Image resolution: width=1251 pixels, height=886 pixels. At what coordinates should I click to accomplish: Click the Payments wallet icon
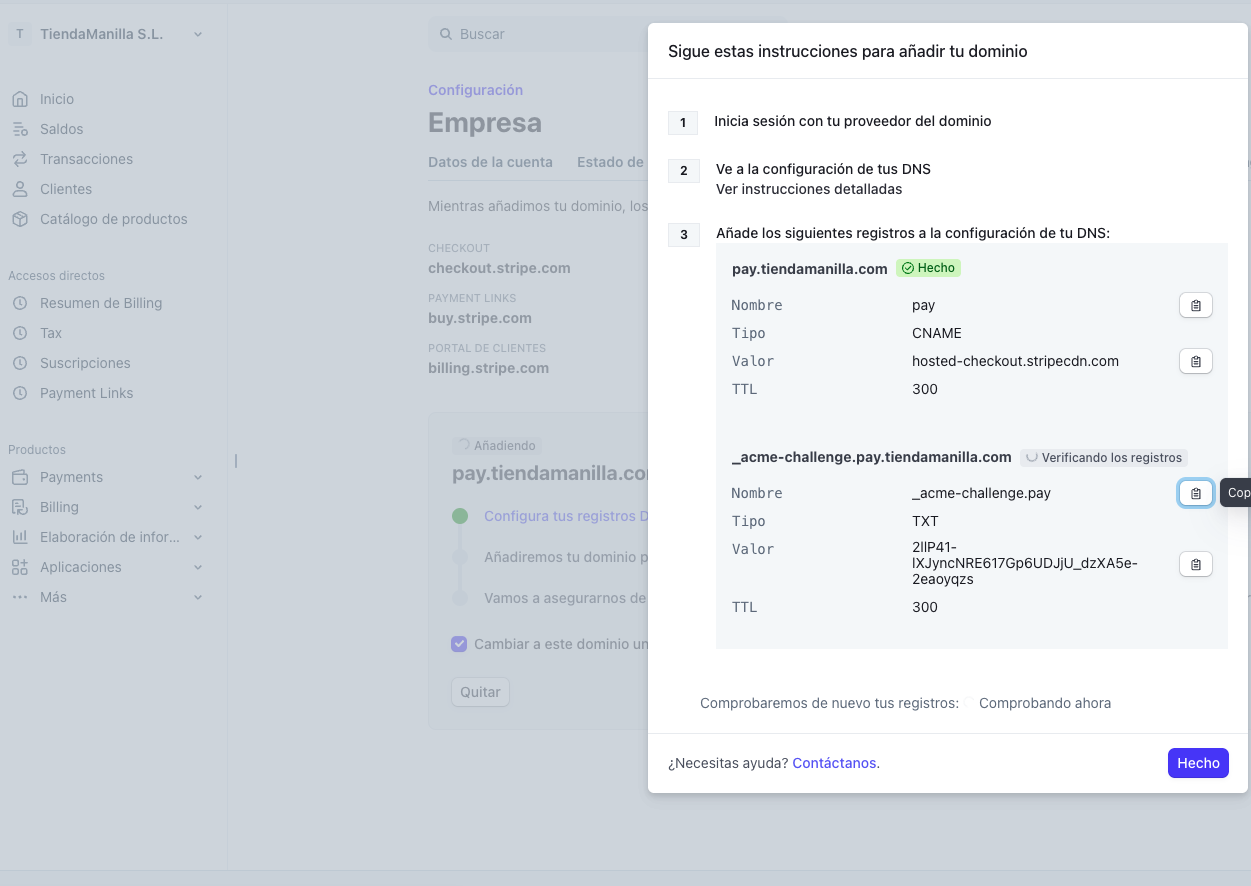(x=20, y=477)
